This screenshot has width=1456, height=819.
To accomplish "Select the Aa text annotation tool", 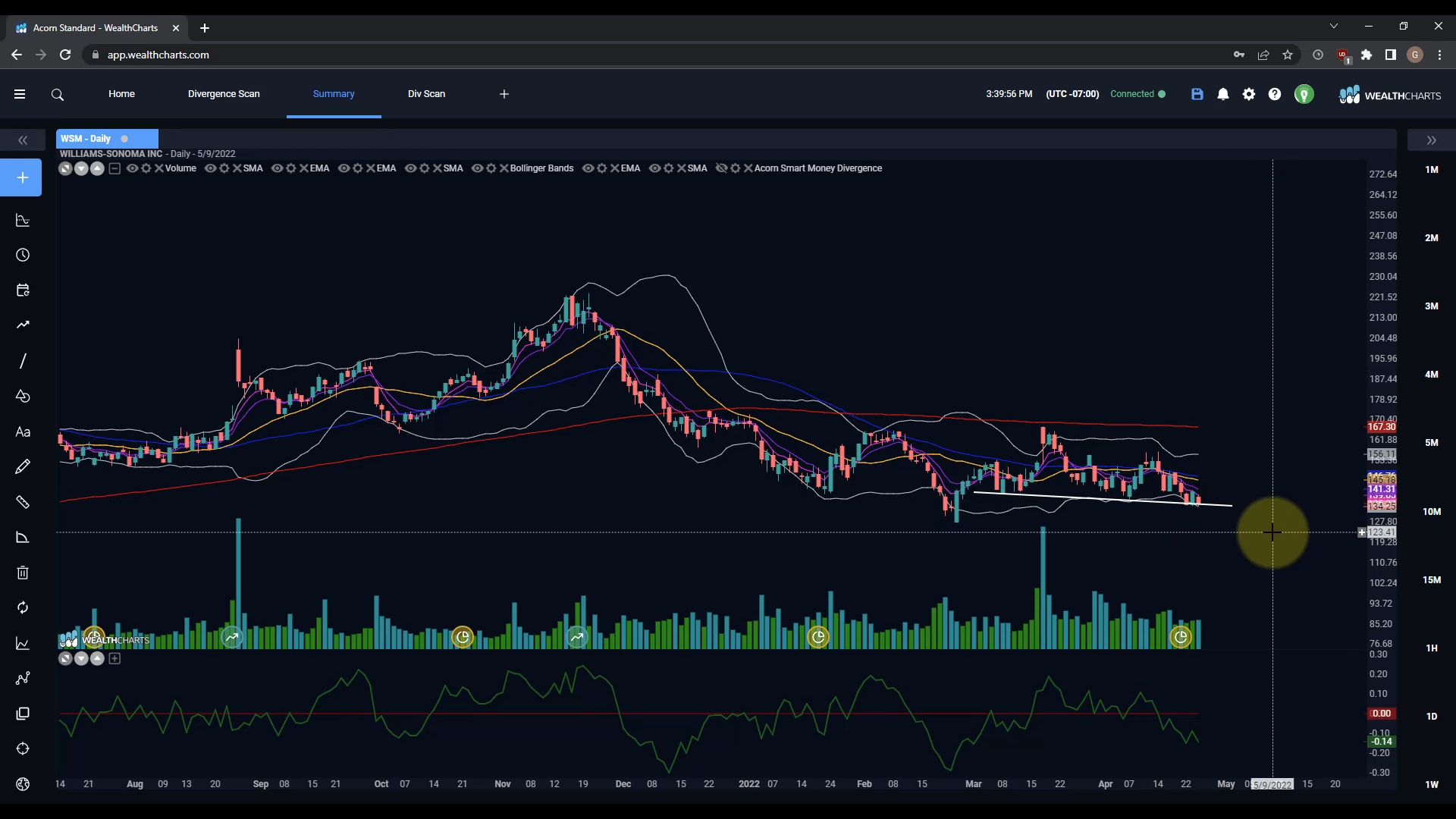I will (x=23, y=431).
